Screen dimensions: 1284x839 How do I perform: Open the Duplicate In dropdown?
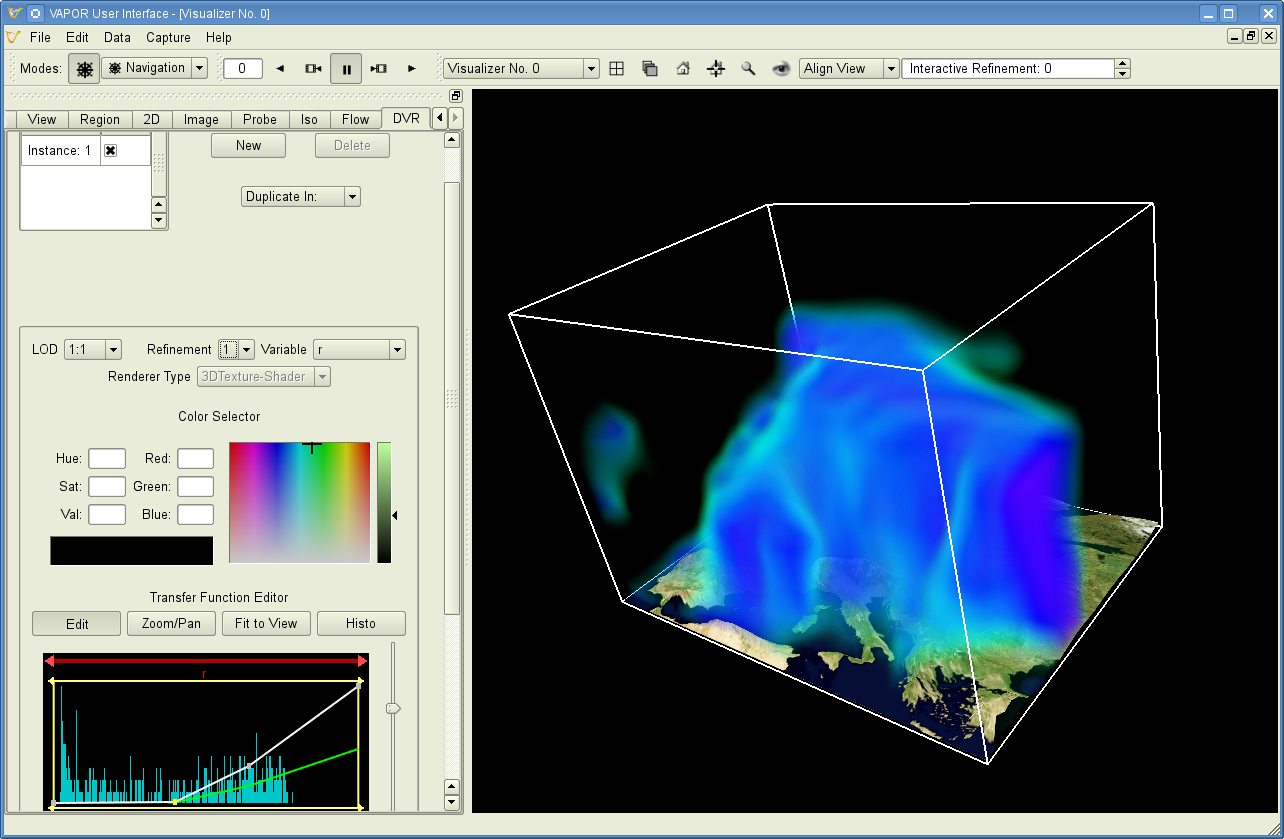point(300,196)
